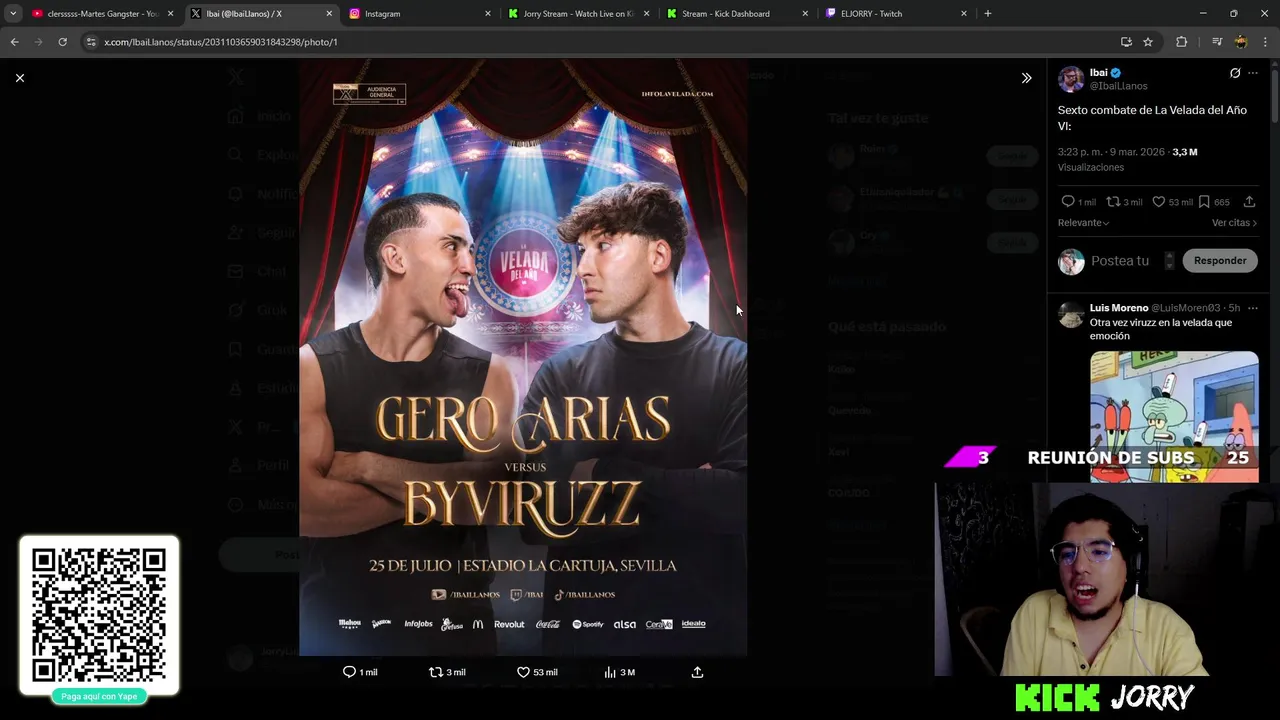Screen dimensions: 1280x720
Task: Open more options on Luis Moreno's reply
Action: (x=1253, y=308)
